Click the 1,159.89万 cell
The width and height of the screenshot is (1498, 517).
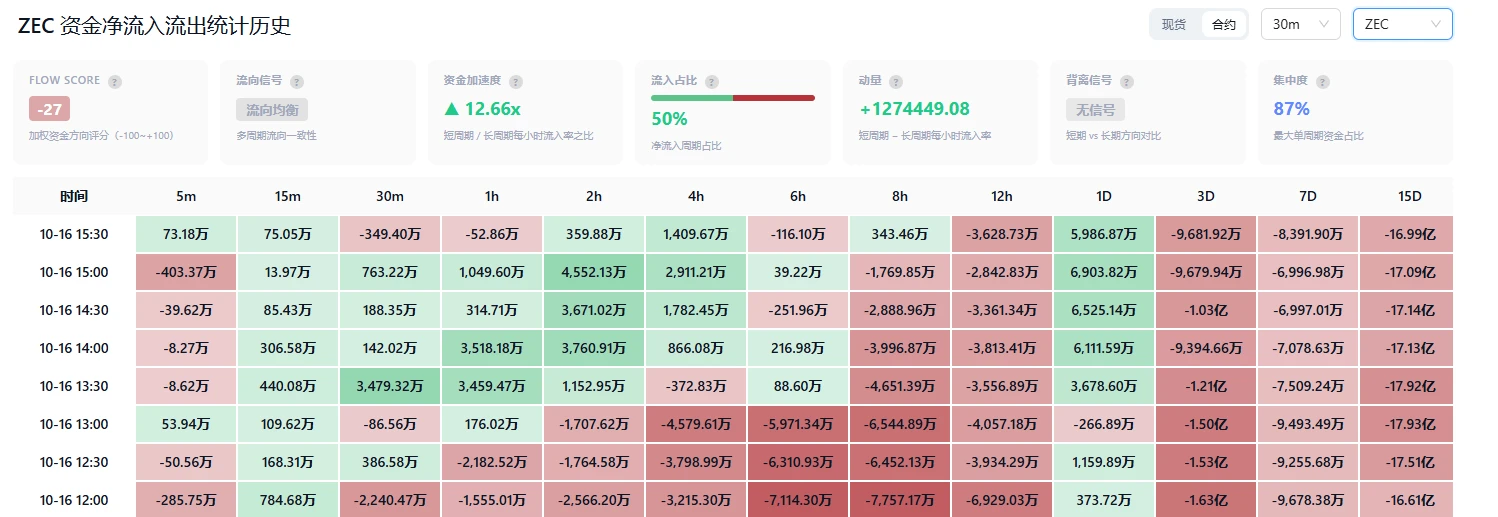click(x=1104, y=462)
